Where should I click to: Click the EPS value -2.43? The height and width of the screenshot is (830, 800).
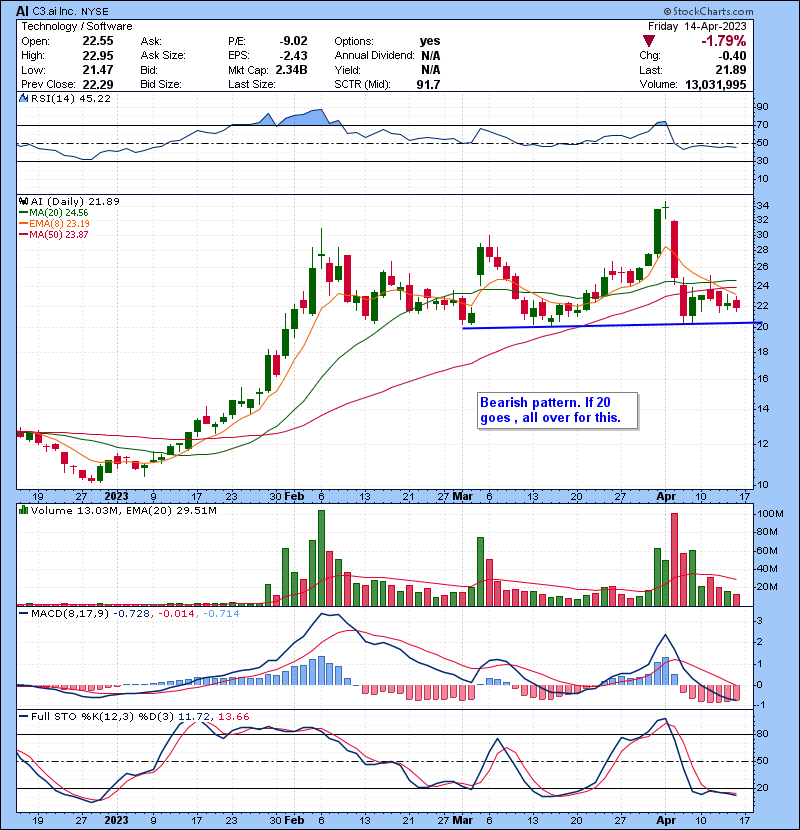click(x=293, y=56)
